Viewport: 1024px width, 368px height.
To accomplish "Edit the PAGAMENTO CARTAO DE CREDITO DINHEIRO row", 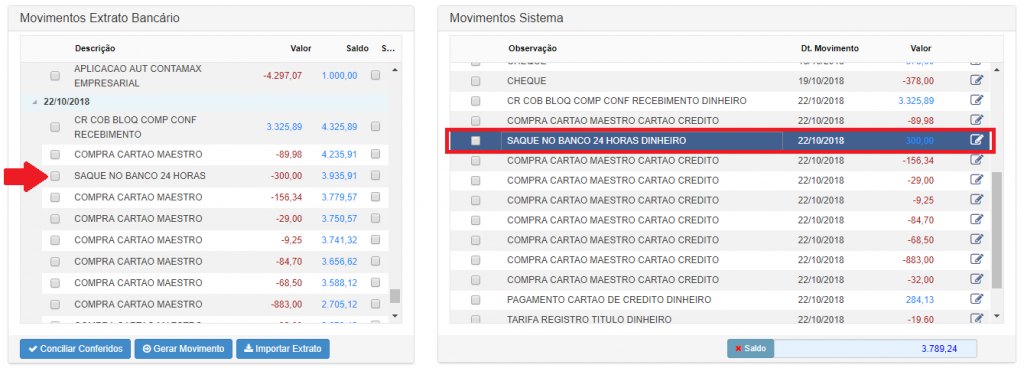I will pos(976,299).
